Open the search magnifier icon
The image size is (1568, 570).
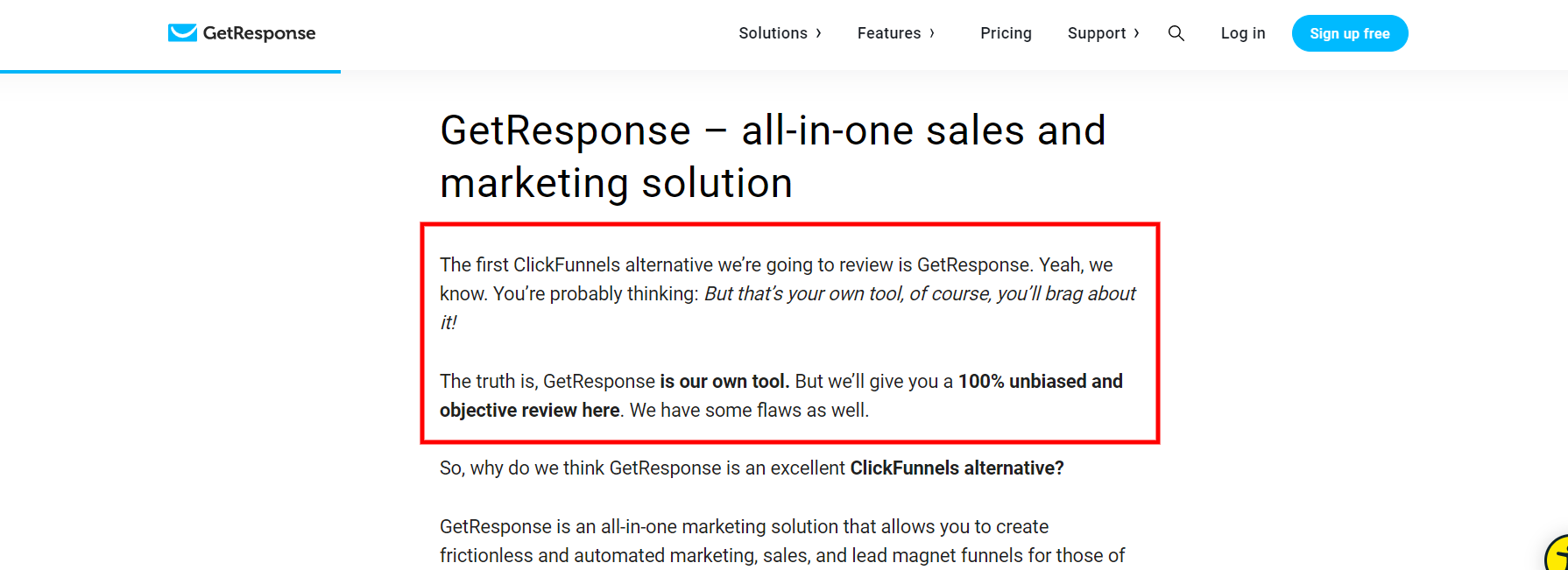click(x=1176, y=33)
